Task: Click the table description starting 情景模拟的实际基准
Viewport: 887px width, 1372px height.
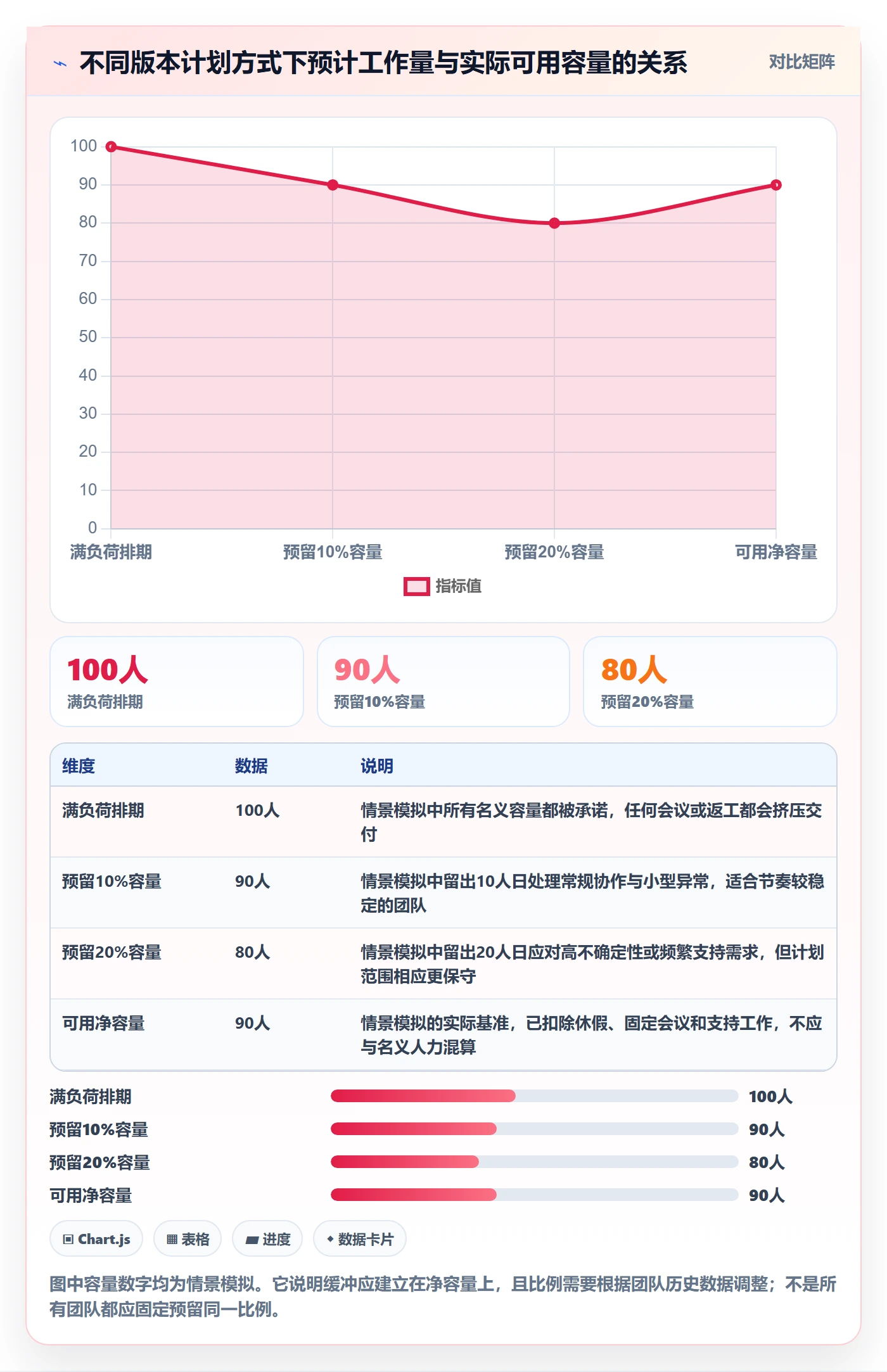Action: click(x=592, y=1035)
